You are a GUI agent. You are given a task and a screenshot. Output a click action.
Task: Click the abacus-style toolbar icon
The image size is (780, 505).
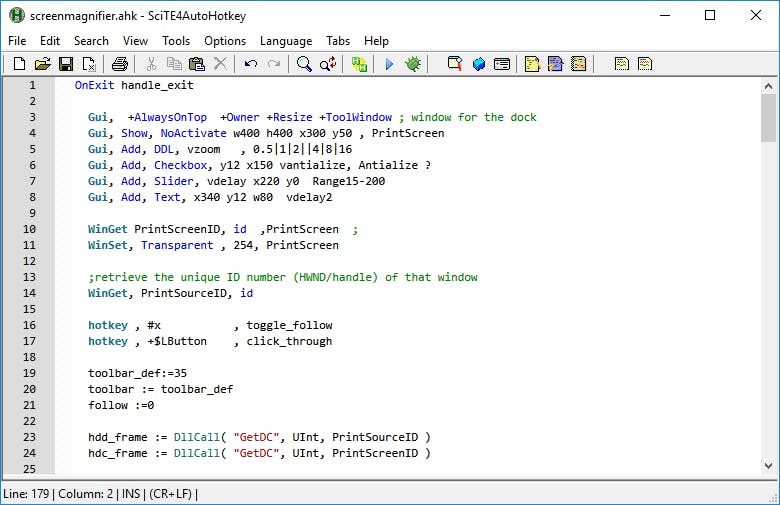pos(579,64)
